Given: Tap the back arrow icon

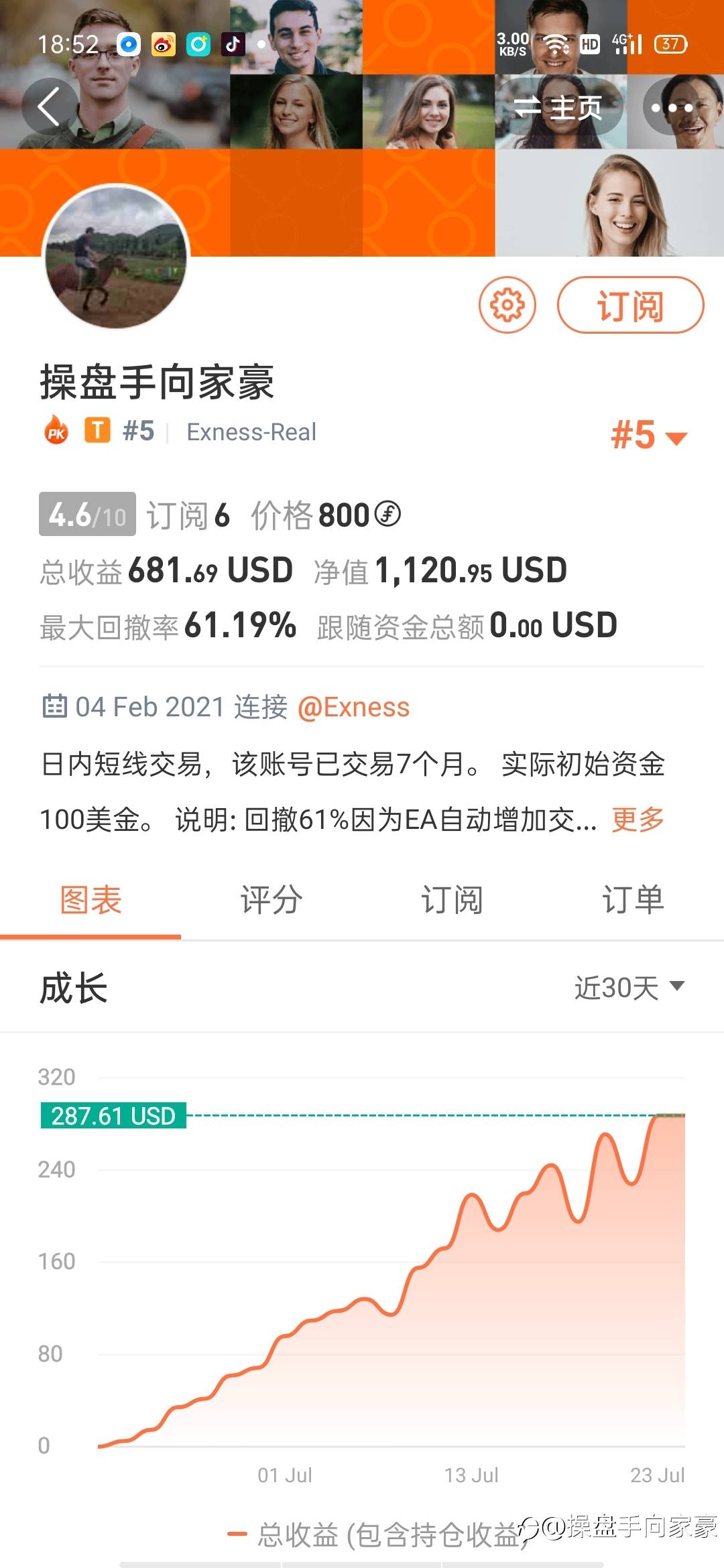Looking at the screenshot, I should (x=49, y=107).
